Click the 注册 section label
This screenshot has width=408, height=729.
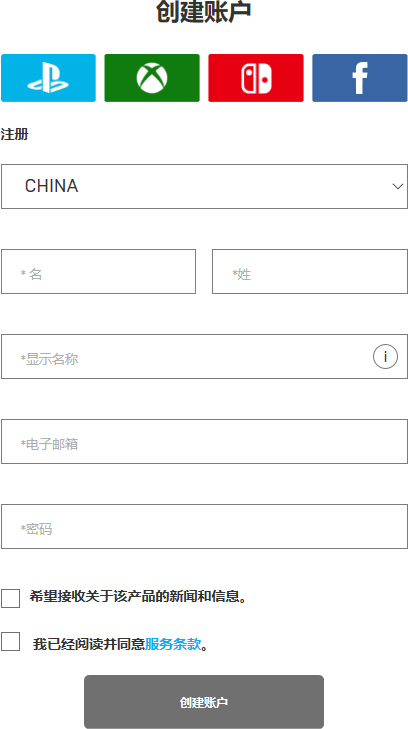tap(14, 134)
